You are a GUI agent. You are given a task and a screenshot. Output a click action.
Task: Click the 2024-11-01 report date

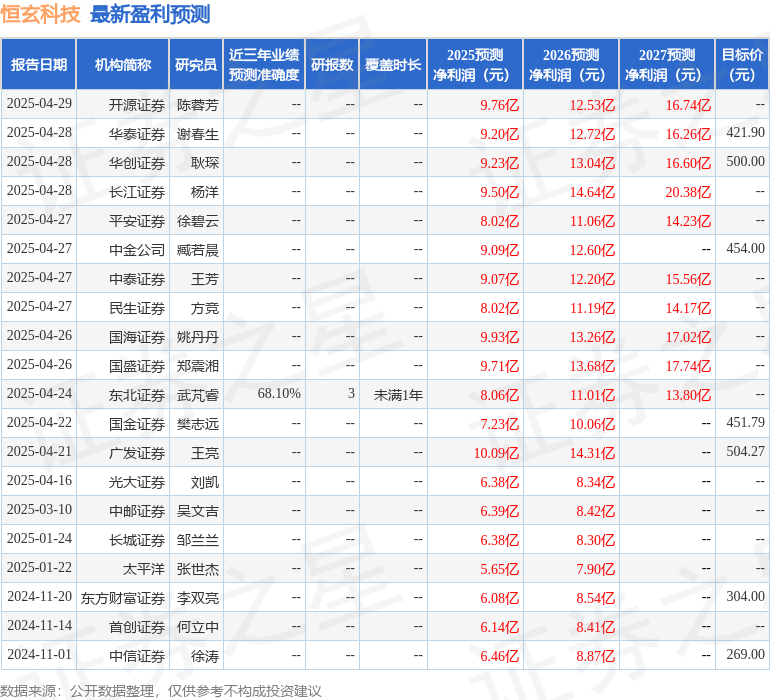pyautogui.click(x=39, y=654)
